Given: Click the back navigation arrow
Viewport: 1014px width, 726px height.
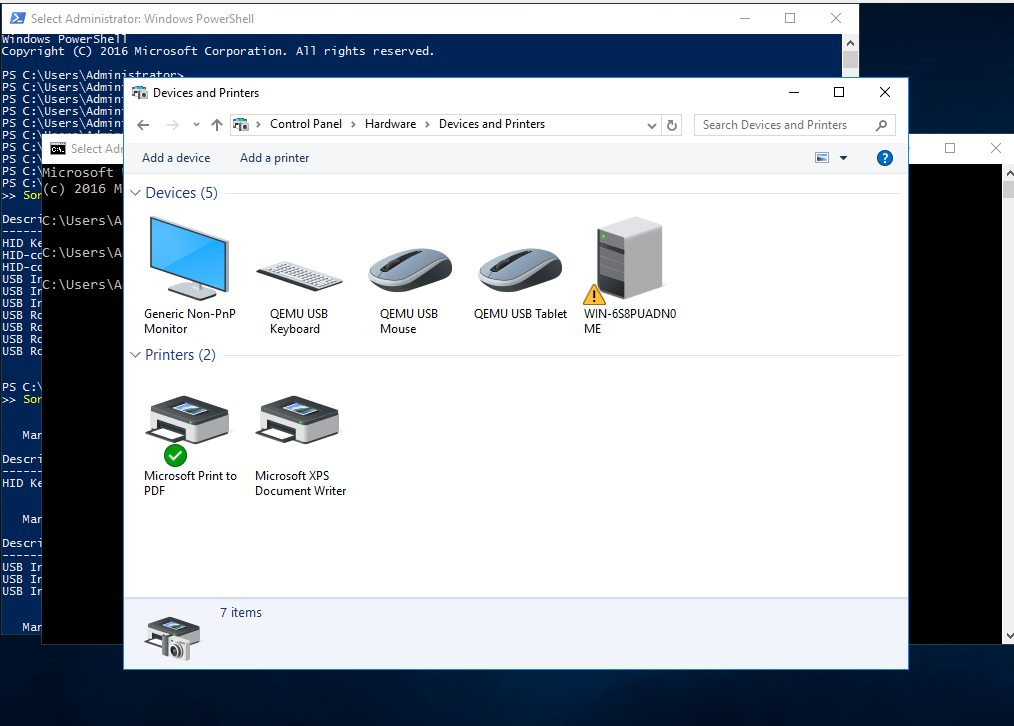Looking at the screenshot, I should pyautogui.click(x=142, y=124).
